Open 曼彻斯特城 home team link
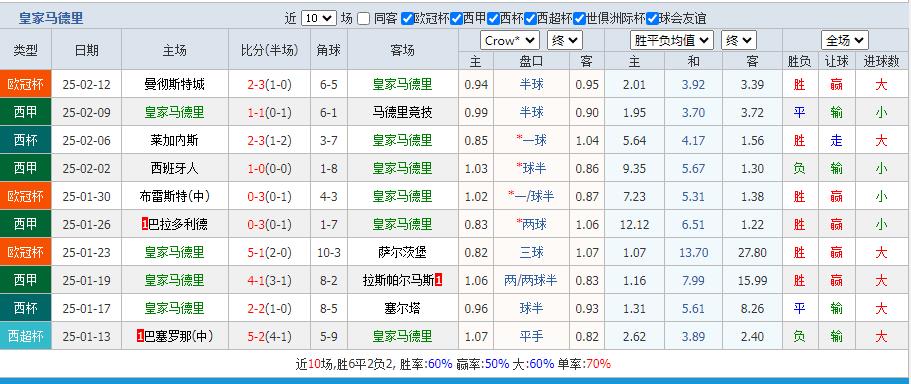 tap(174, 85)
